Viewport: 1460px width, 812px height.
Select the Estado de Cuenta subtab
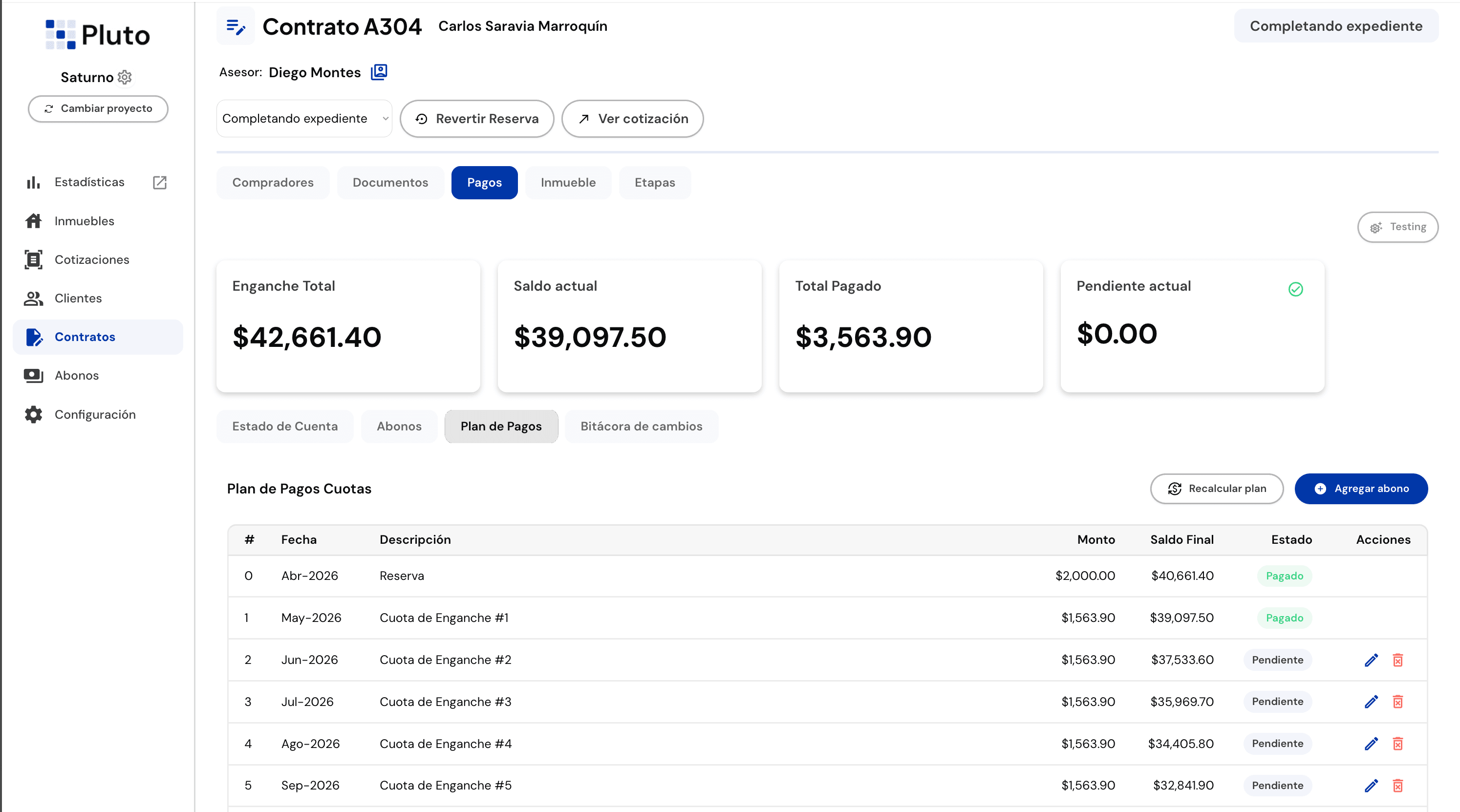(285, 426)
